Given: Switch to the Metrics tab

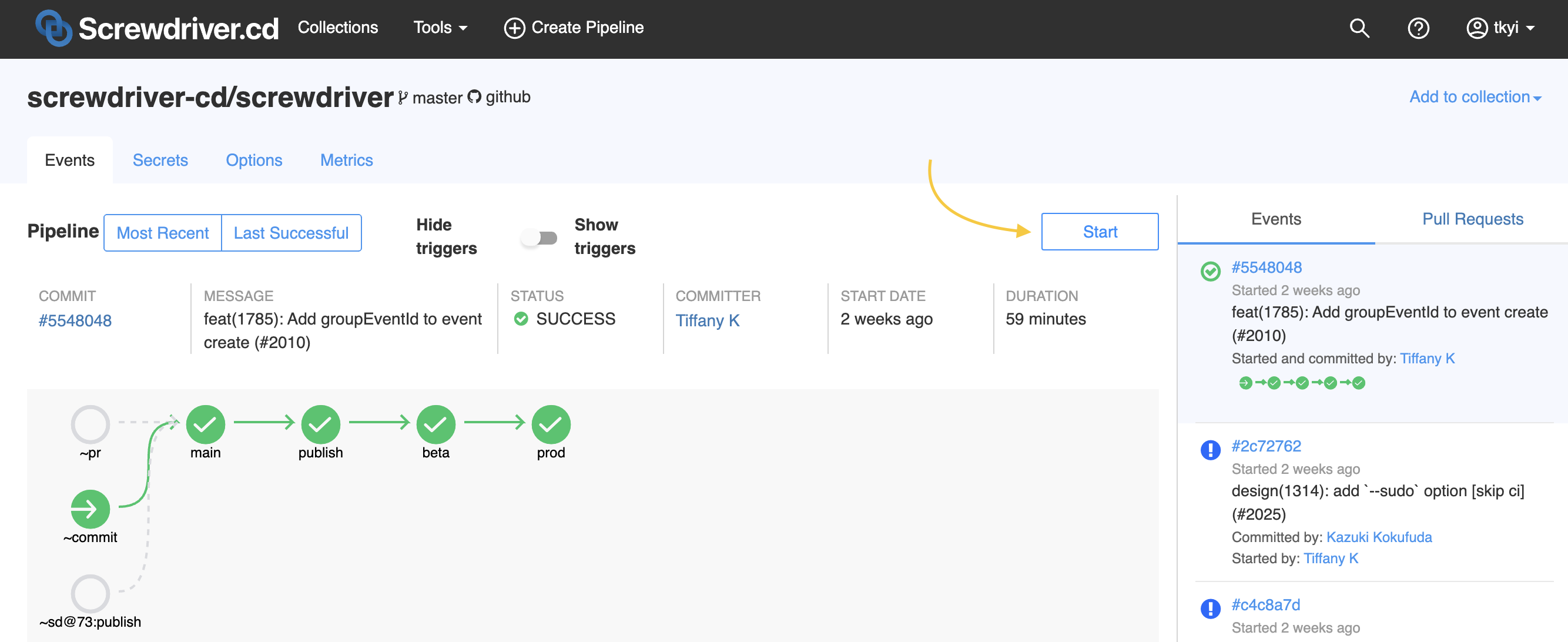Looking at the screenshot, I should point(346,160).
